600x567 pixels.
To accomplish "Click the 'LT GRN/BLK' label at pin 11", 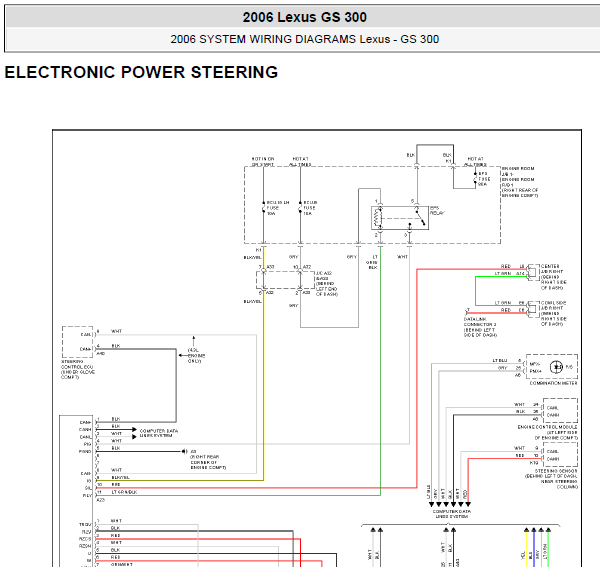I will tap(124, 492).
